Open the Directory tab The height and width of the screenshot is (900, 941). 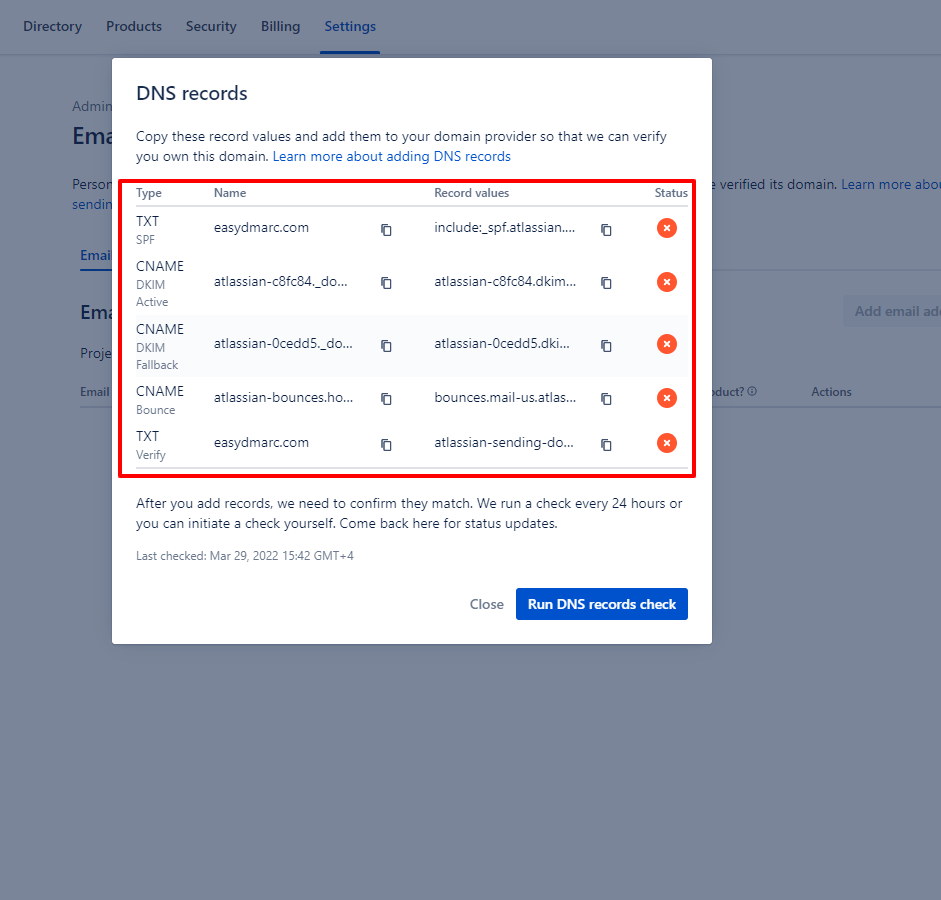point(52,26)
